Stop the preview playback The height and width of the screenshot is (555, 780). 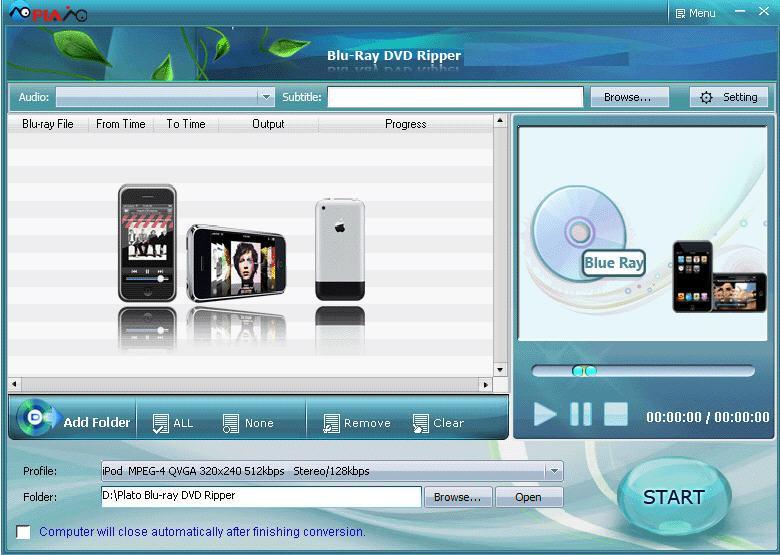[x=616, y=414]
